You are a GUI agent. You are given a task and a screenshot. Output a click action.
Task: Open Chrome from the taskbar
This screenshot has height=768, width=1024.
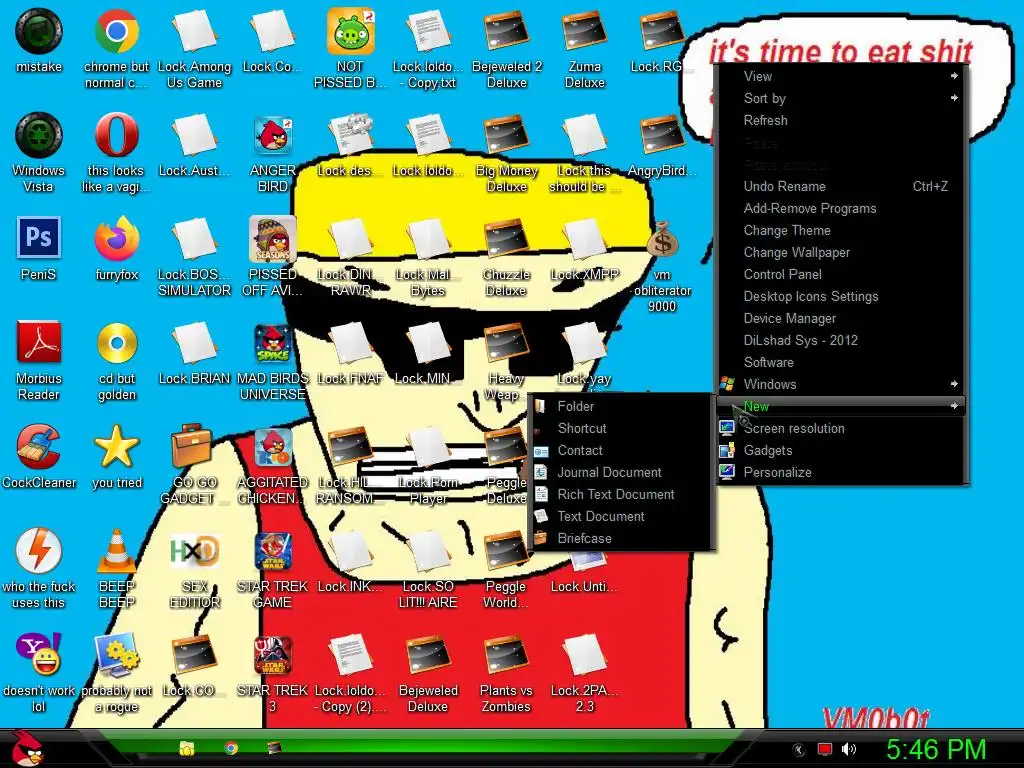click(231, 748)
